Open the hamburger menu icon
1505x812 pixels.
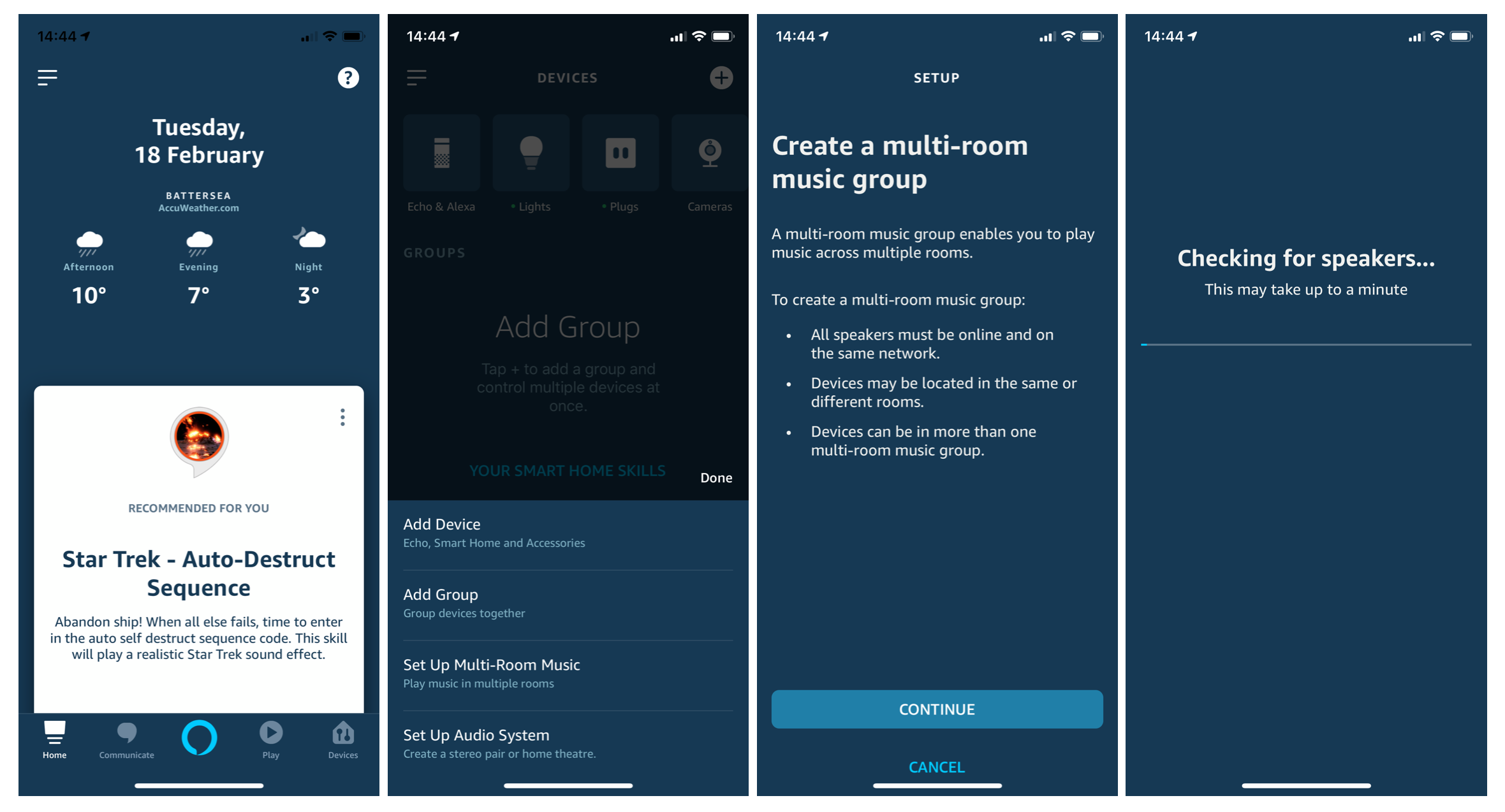(x=47, y=78)
